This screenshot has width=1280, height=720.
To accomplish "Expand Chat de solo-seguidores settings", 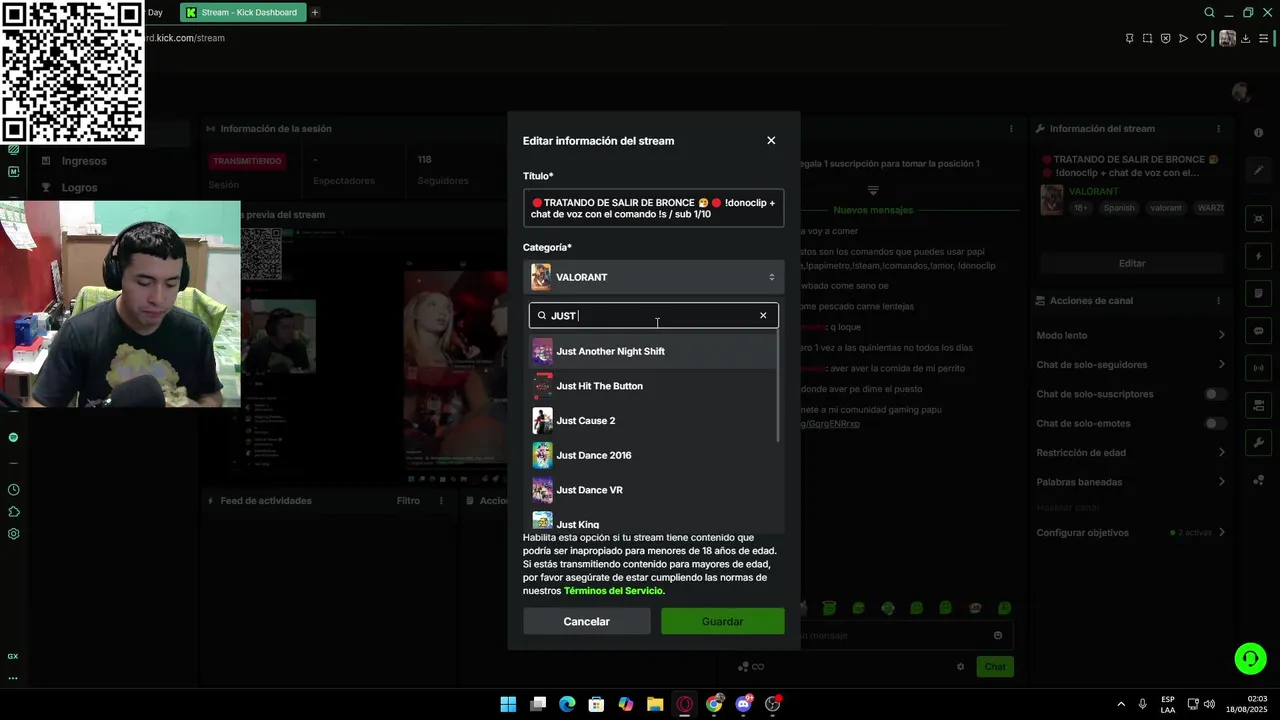I will tap(1221, 364).
